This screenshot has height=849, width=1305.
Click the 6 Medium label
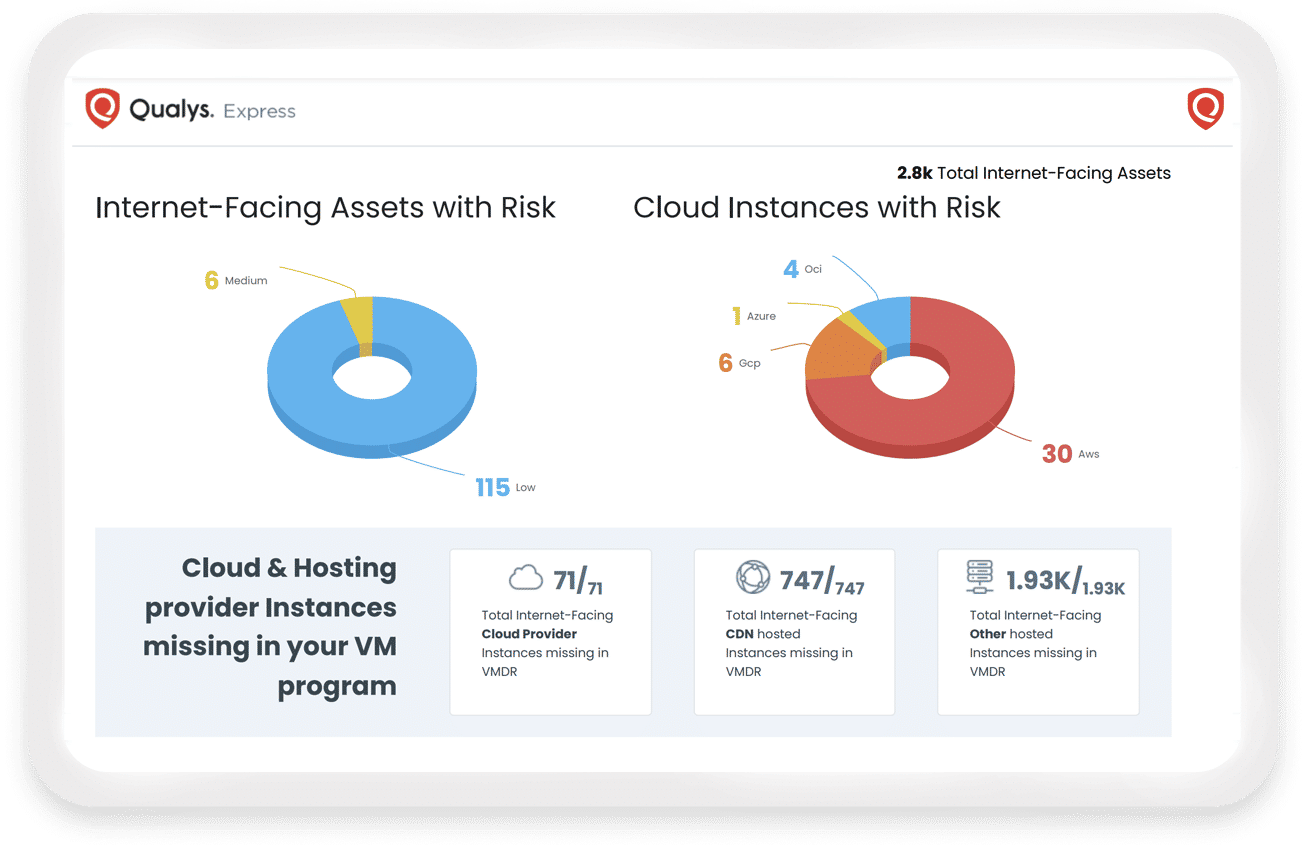click(236, 281)
